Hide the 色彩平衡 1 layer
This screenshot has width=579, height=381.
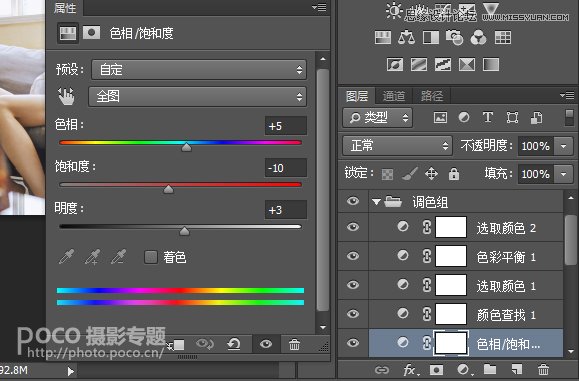pyautogui.click(x=353, y=256)
